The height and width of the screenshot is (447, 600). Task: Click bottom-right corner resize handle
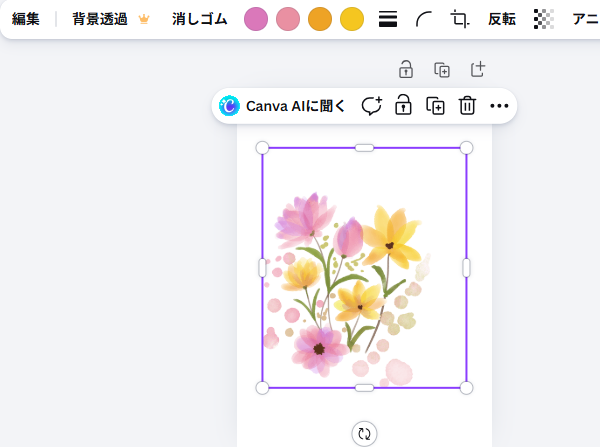coord(466,388)
